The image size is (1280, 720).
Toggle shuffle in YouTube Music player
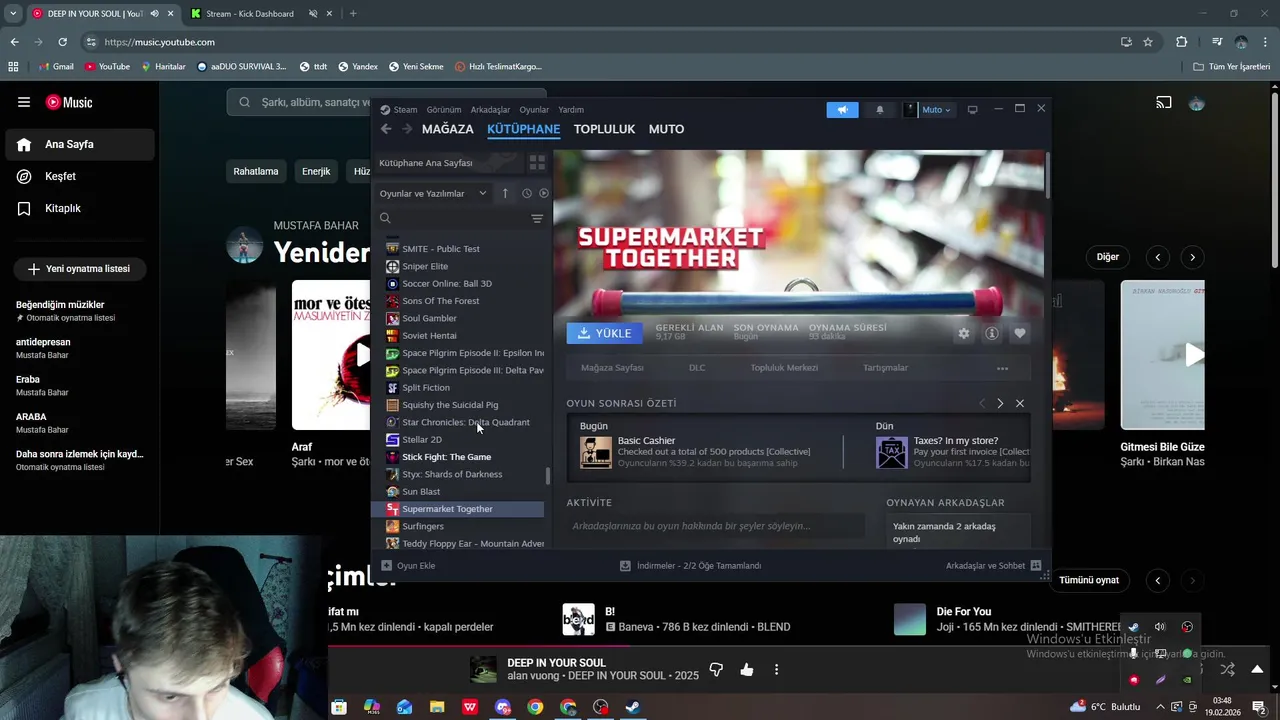tap(1227, 670)
